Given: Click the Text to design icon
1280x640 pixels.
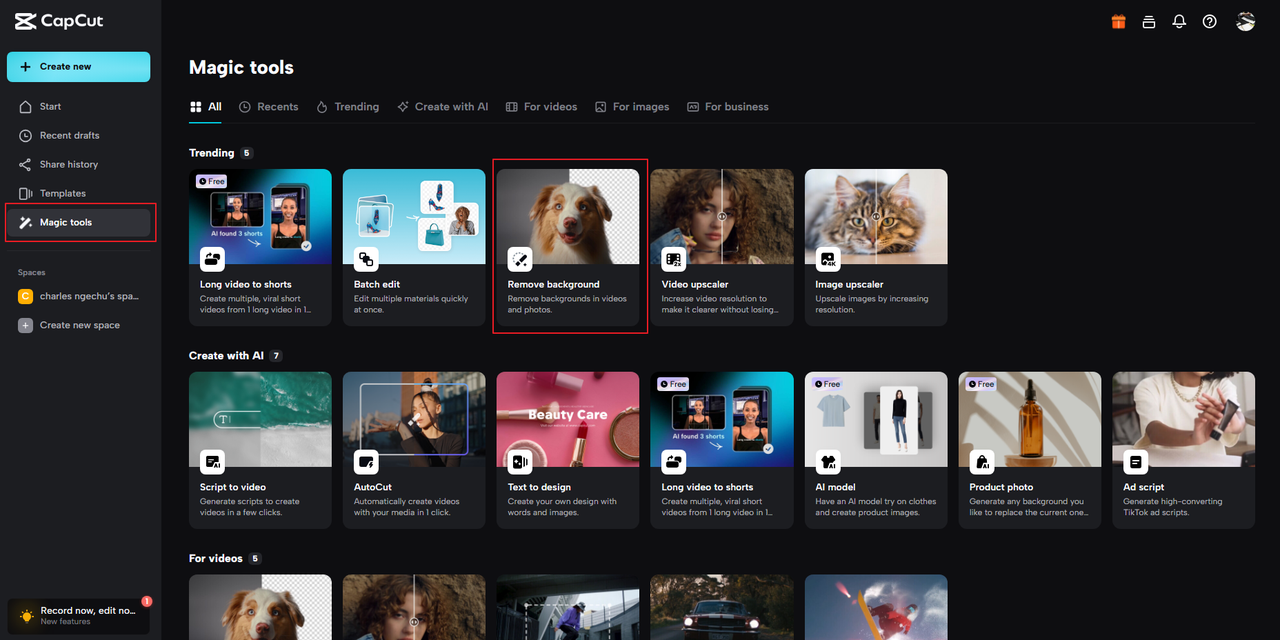Looking at the screenshot, I should (520, 462).
